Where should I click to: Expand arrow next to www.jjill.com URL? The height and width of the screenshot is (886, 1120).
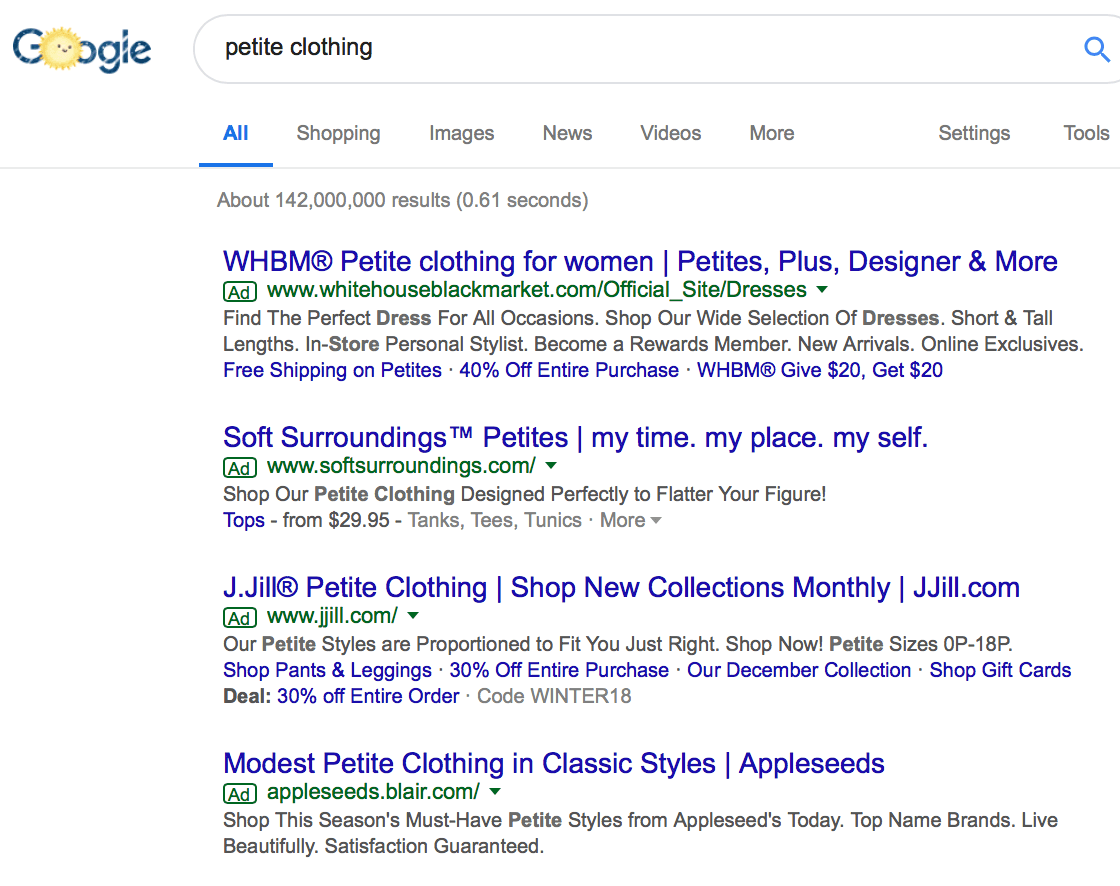click(x=413, y=616)
